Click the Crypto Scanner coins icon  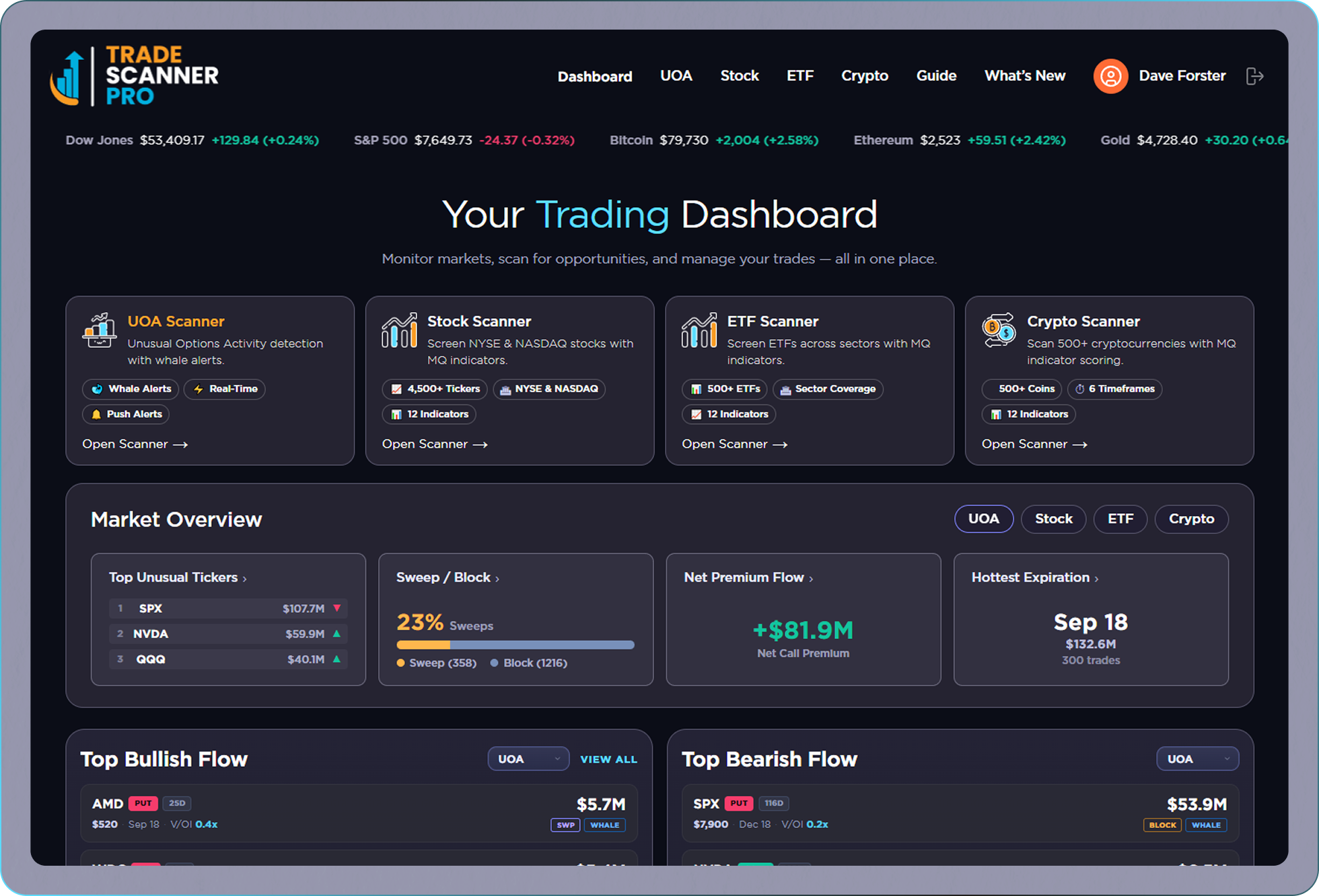(x=999, y=330)
